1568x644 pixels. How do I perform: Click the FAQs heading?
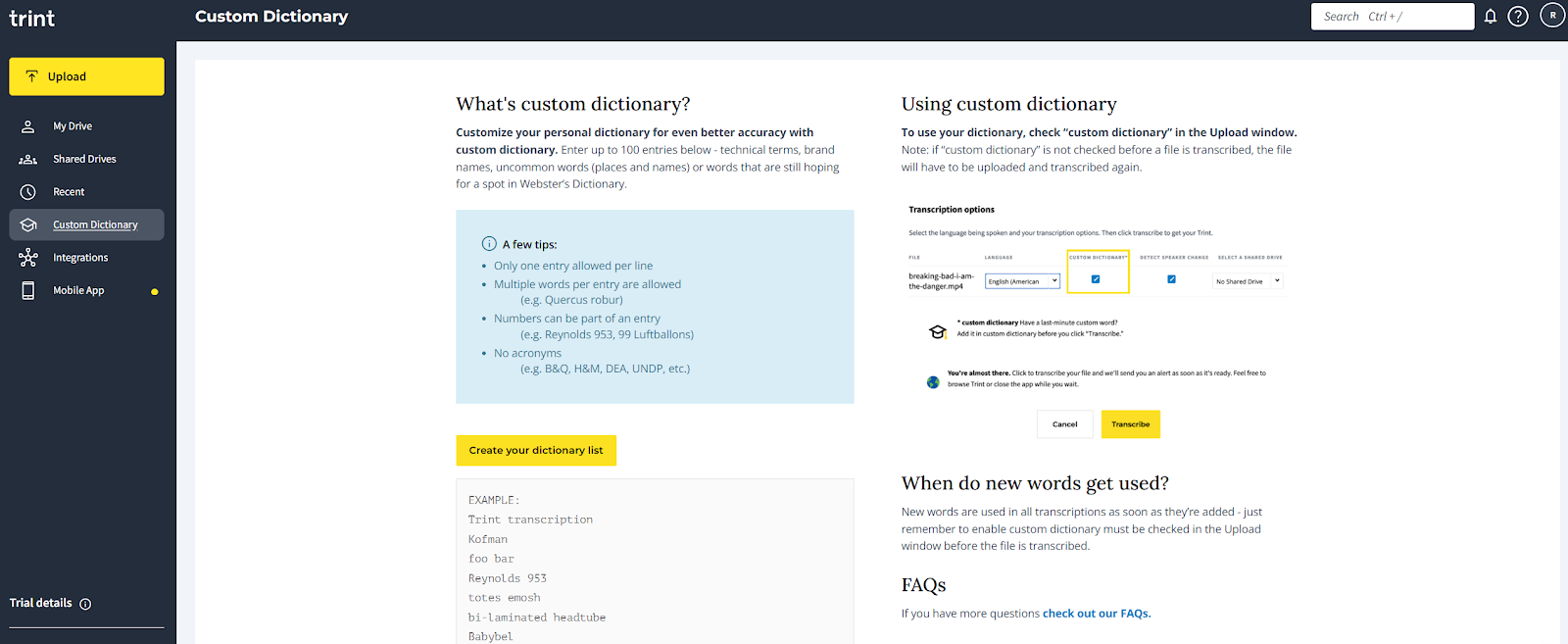(923, 585)
